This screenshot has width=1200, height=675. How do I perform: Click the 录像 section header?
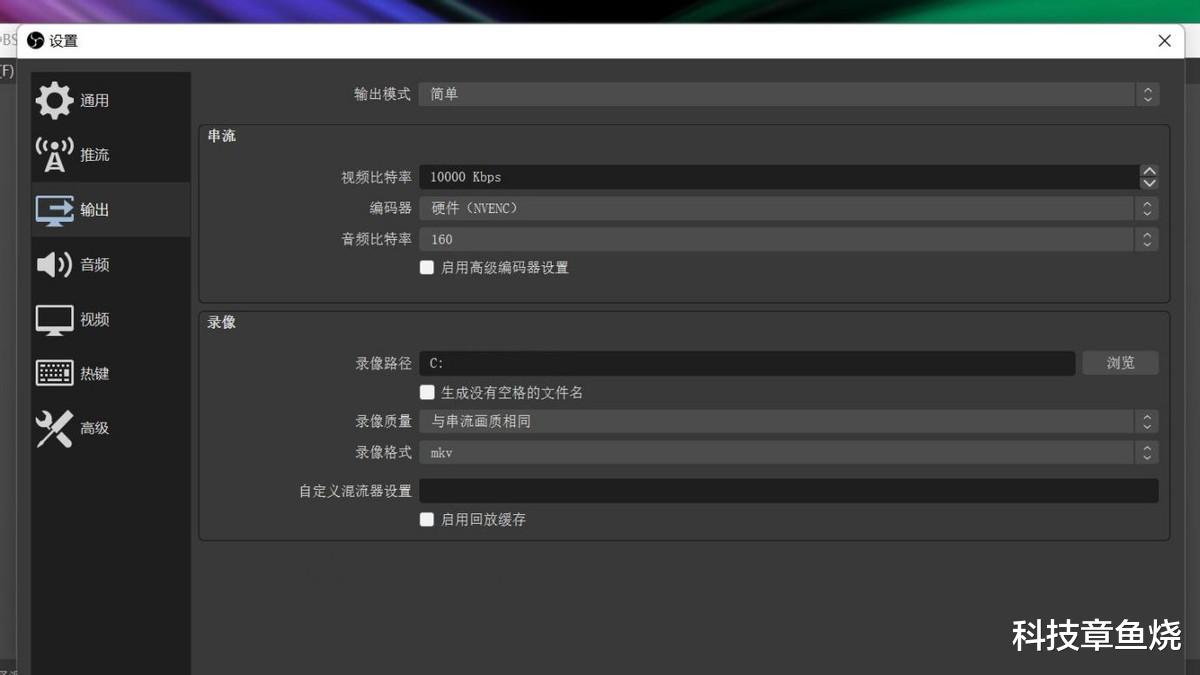tap(221, 322)
